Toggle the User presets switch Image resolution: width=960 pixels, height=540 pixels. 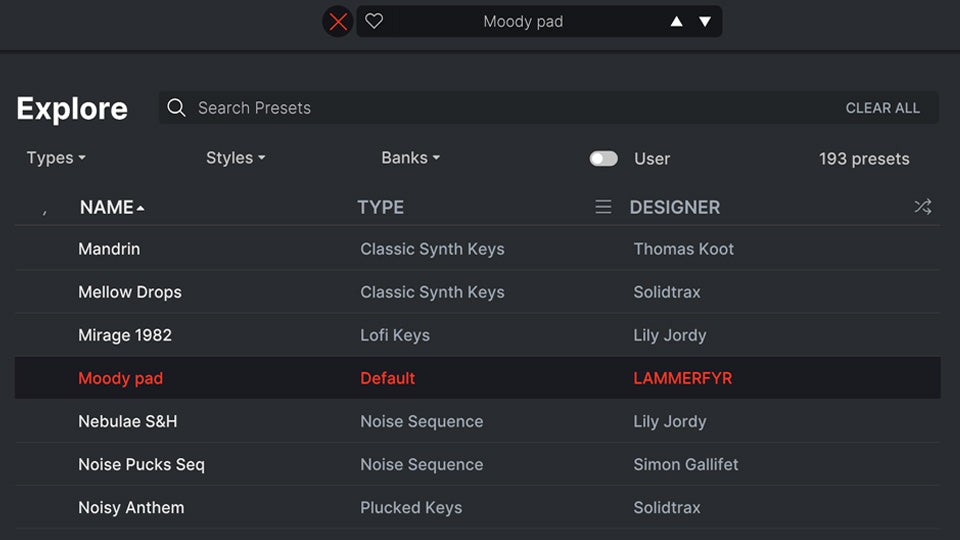pos(604,159)
